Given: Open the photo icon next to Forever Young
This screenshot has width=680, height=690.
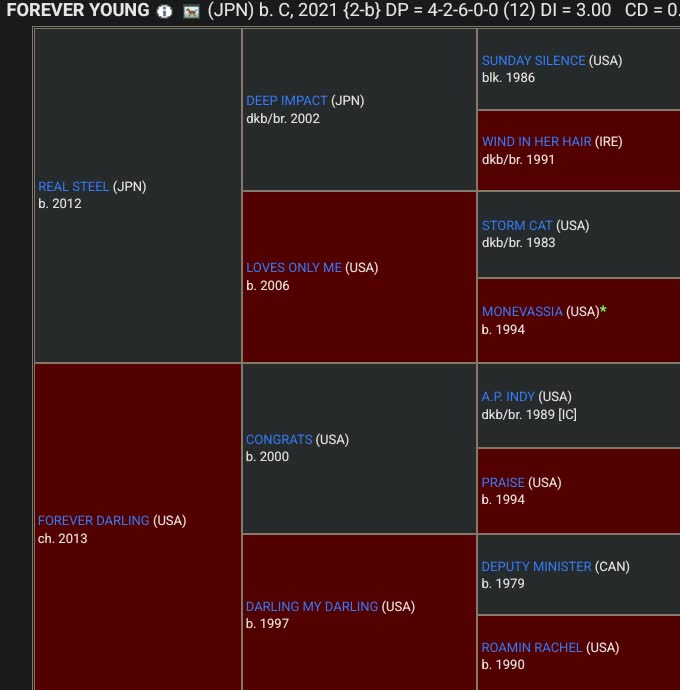Looking at the screenshot, I should point(191,12).
